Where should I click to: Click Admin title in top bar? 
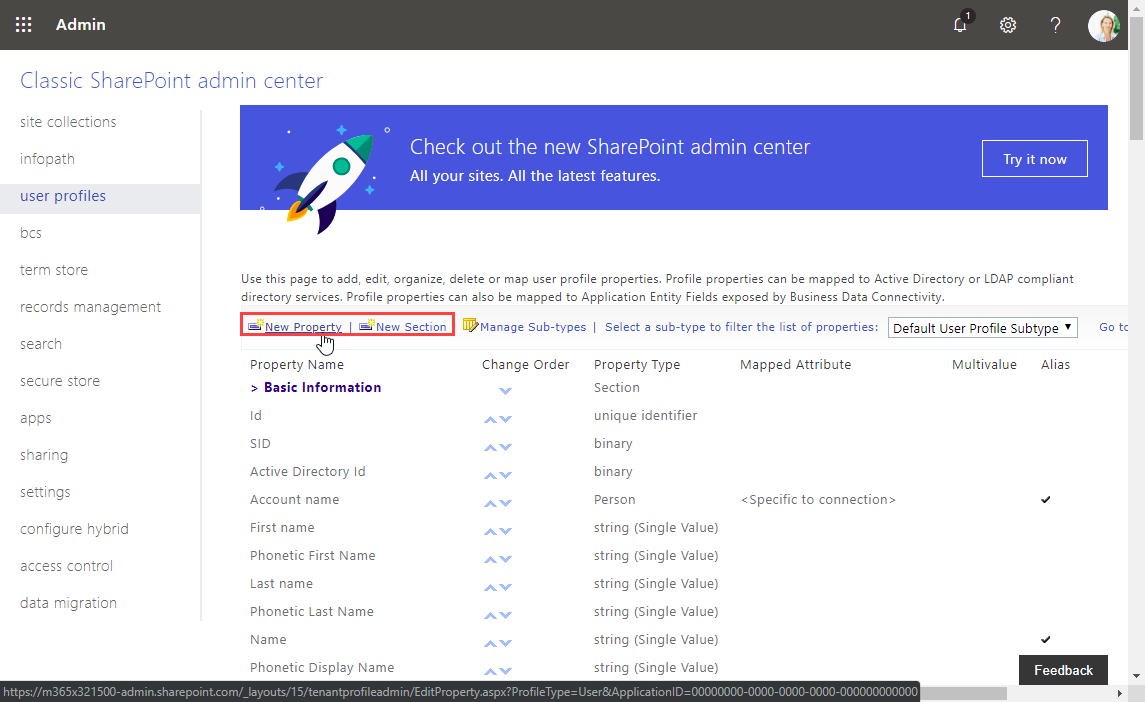(80, 25)
